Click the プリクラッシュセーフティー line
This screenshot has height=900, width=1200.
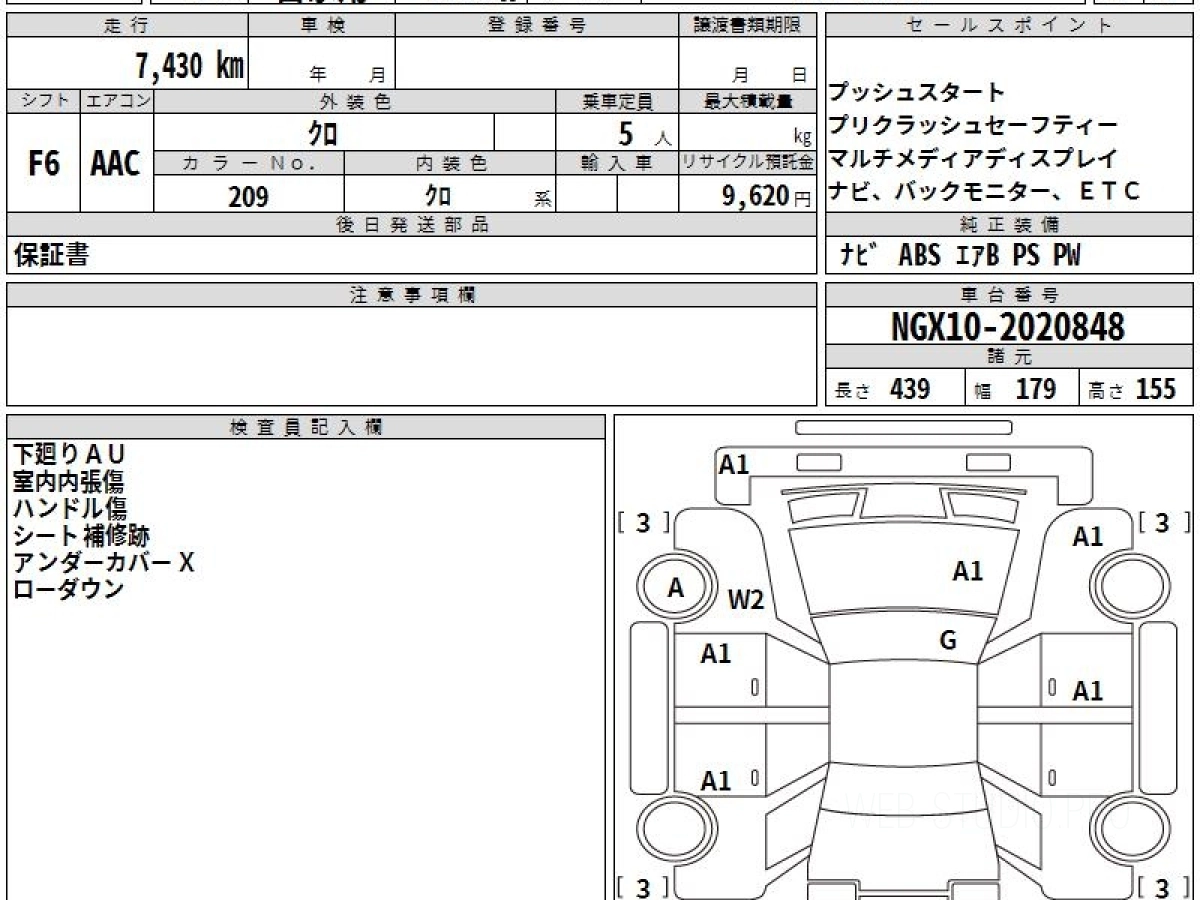pos(973,126)
